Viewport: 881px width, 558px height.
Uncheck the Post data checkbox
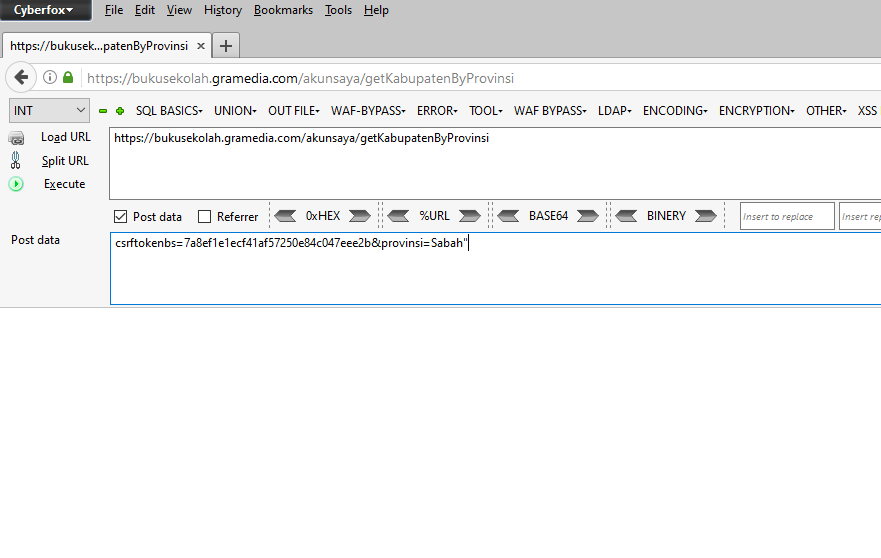[121, 216]
